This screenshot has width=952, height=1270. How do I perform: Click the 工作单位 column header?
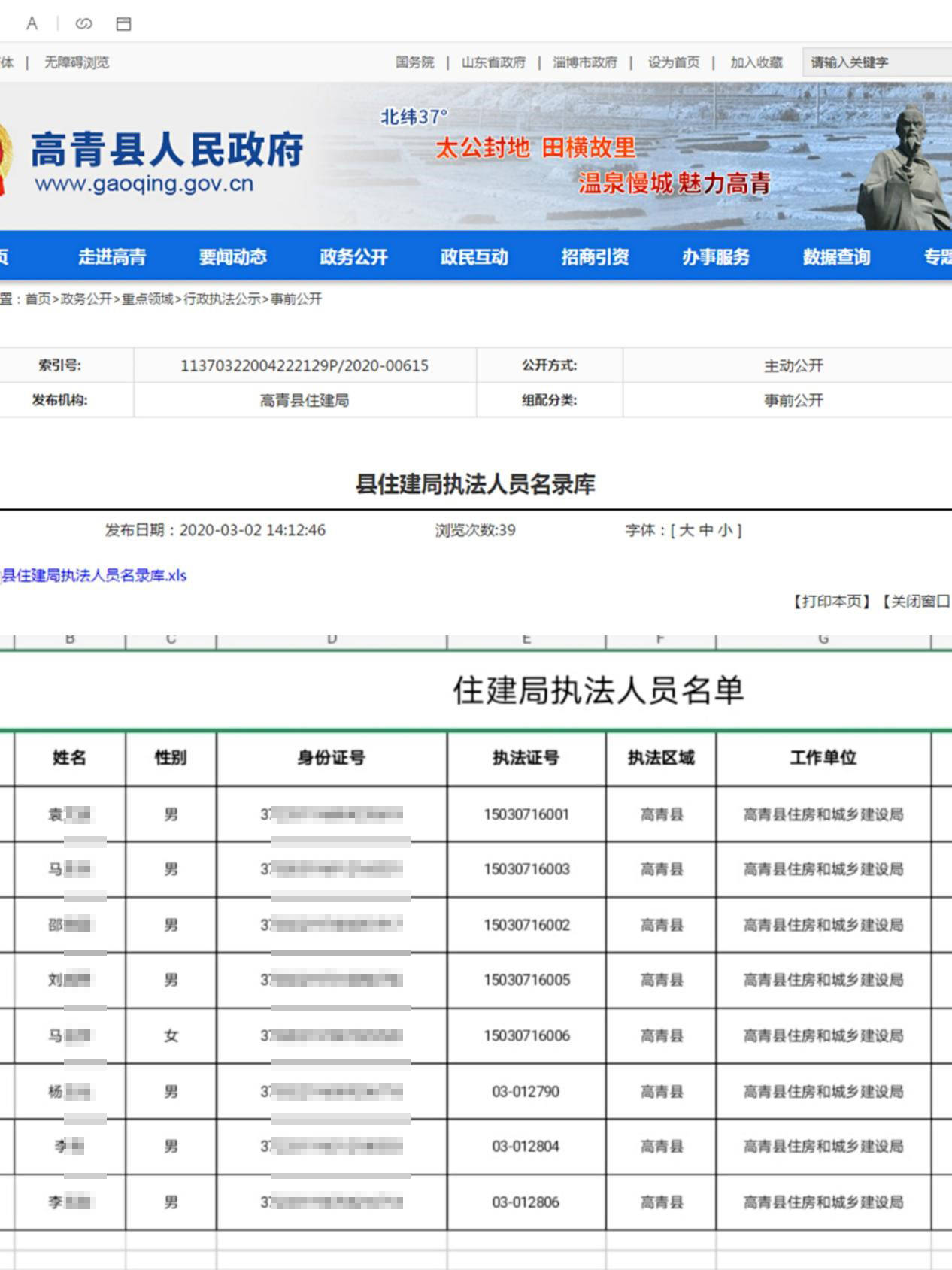823,758
